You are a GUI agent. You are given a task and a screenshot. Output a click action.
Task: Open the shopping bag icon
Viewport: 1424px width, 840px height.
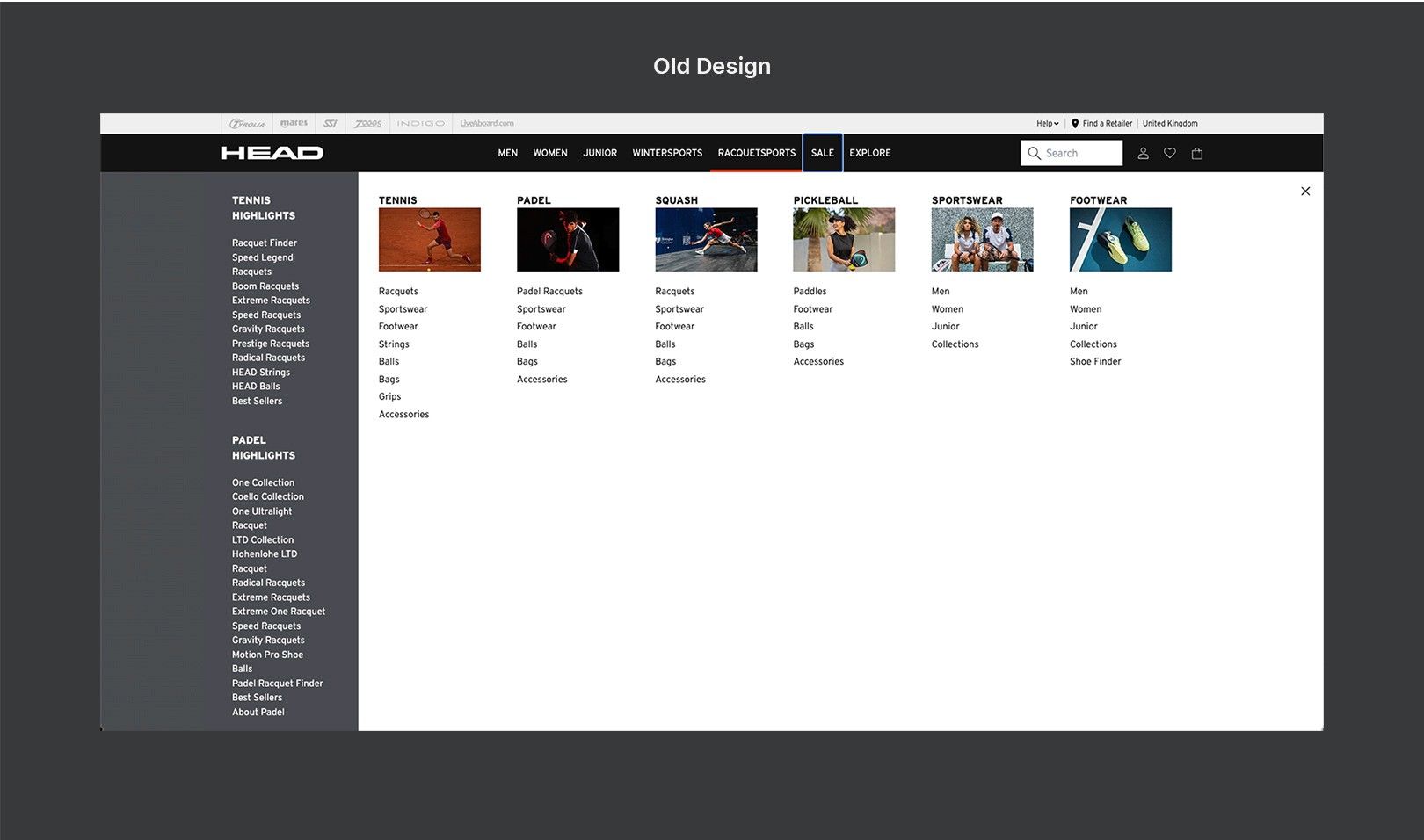coord(1196,153)
